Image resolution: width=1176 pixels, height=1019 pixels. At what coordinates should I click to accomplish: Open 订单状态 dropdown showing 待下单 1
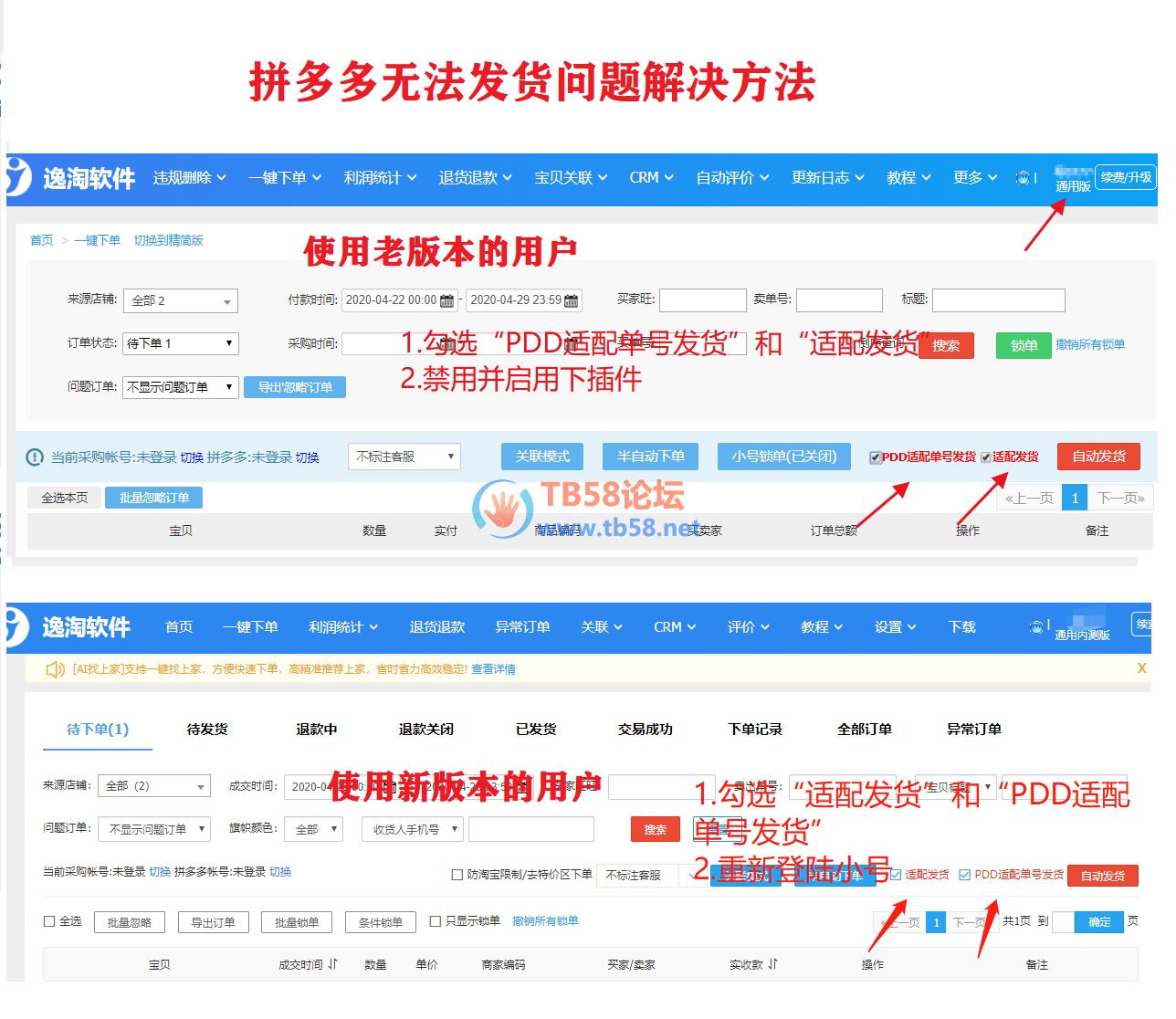[x=181, y=343]
